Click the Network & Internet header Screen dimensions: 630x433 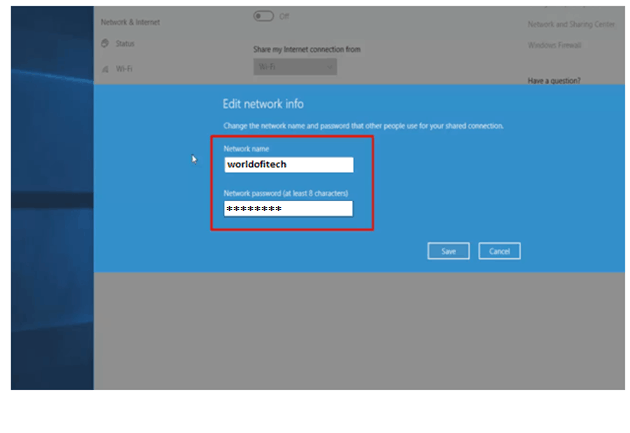point(130,22)
